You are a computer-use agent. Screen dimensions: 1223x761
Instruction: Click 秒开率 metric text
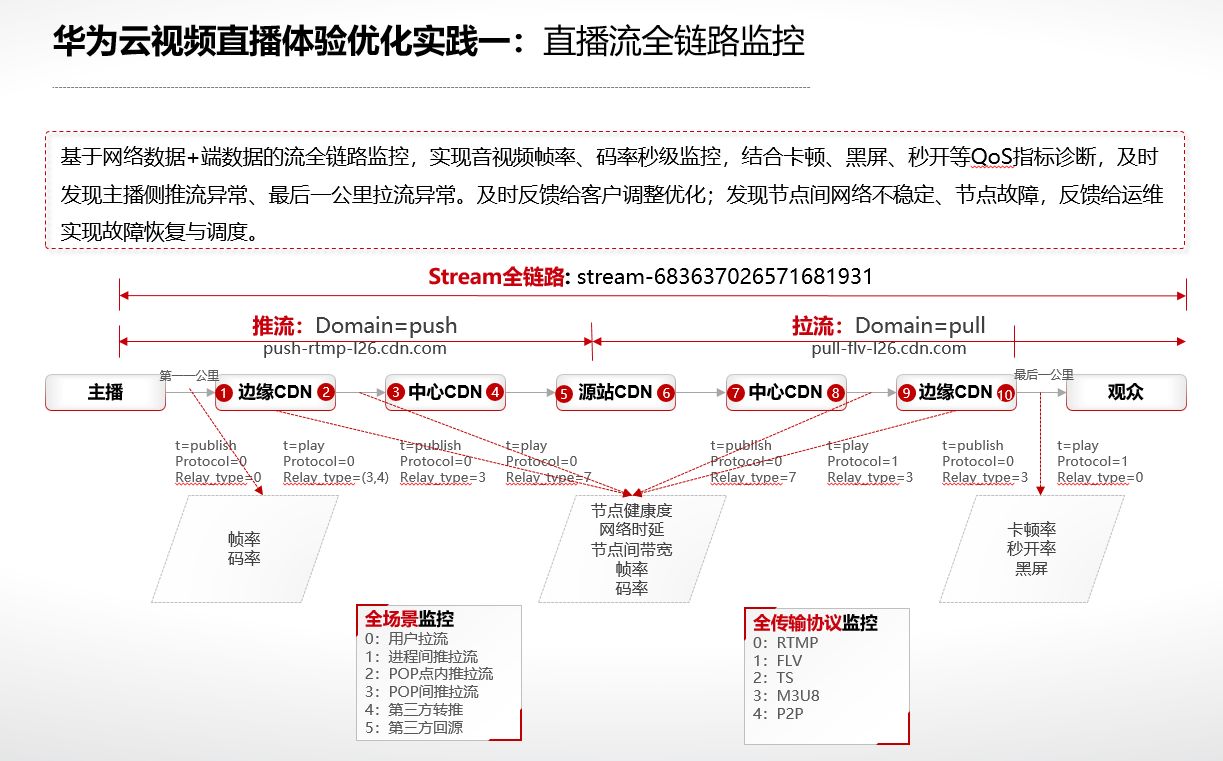click(1032, 549)
